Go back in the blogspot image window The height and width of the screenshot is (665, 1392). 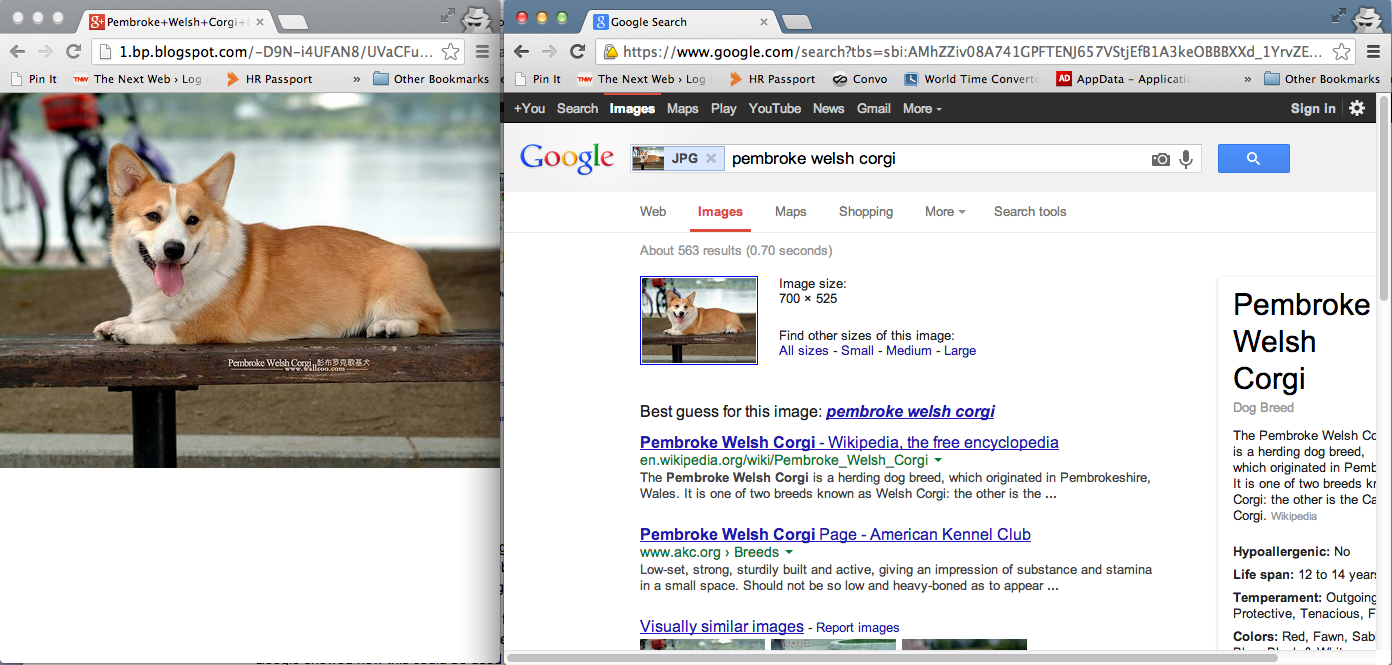point(17,52)
